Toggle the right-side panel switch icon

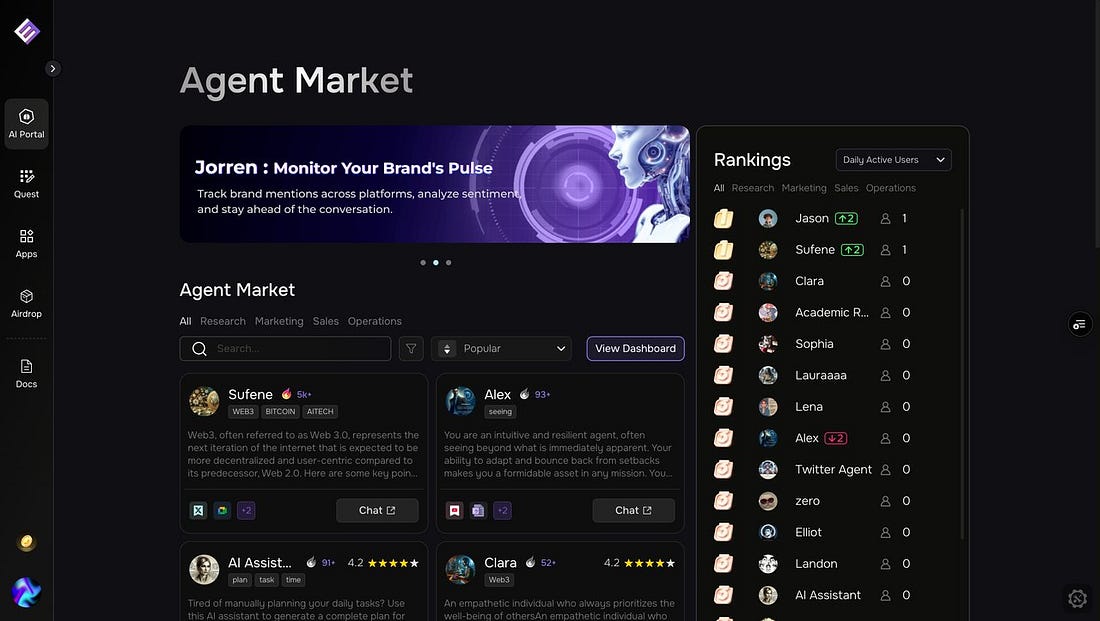(x=1079, y=324)
